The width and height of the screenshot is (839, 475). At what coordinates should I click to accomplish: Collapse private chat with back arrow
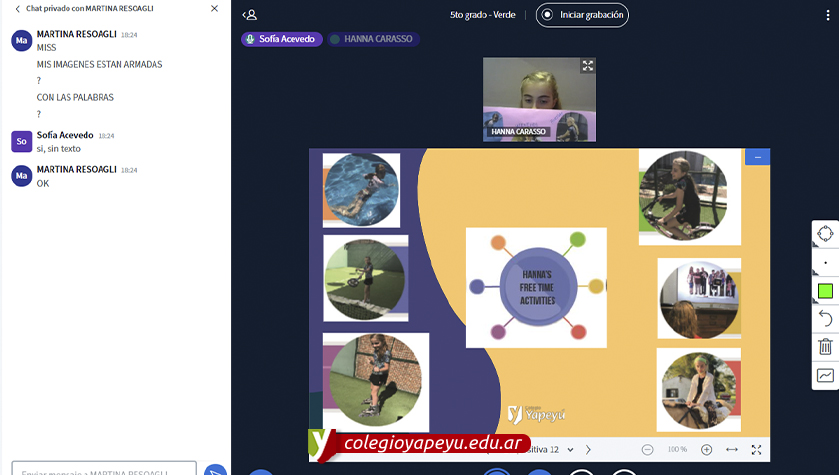(17, 9)
